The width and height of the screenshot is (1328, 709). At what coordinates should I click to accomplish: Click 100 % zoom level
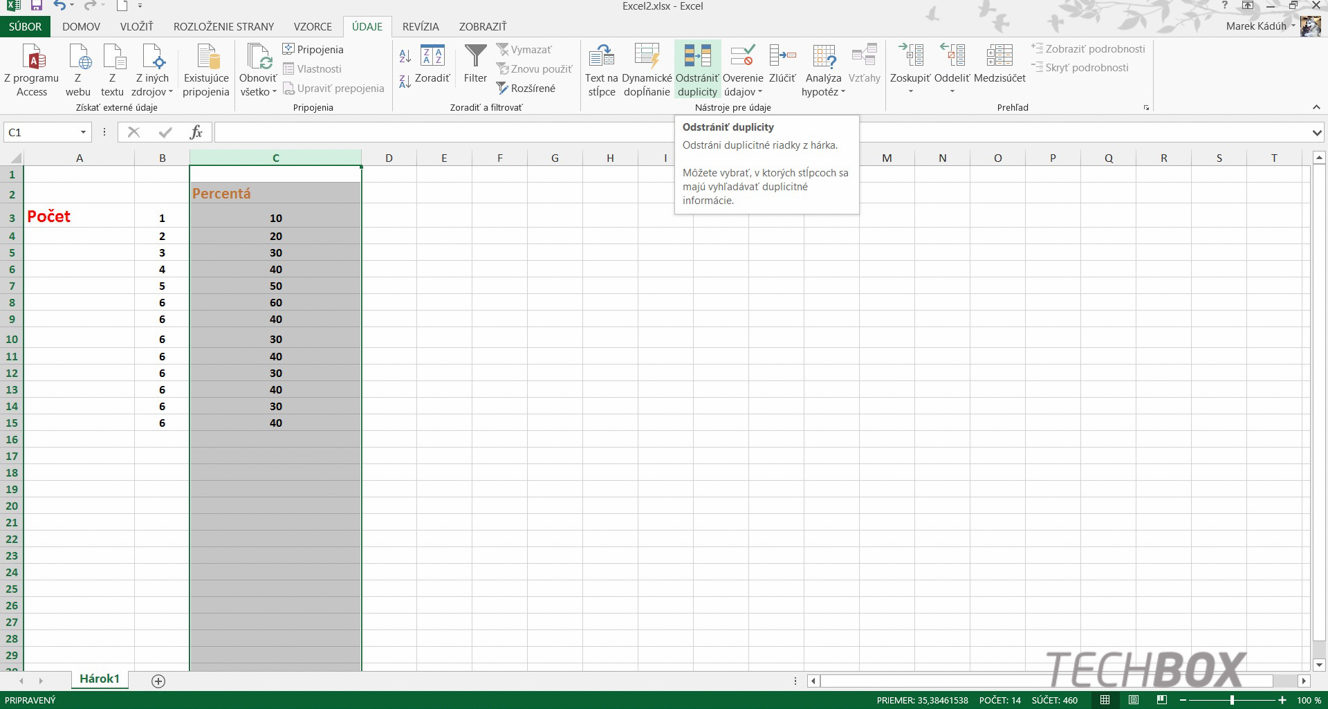point(1309,700)
